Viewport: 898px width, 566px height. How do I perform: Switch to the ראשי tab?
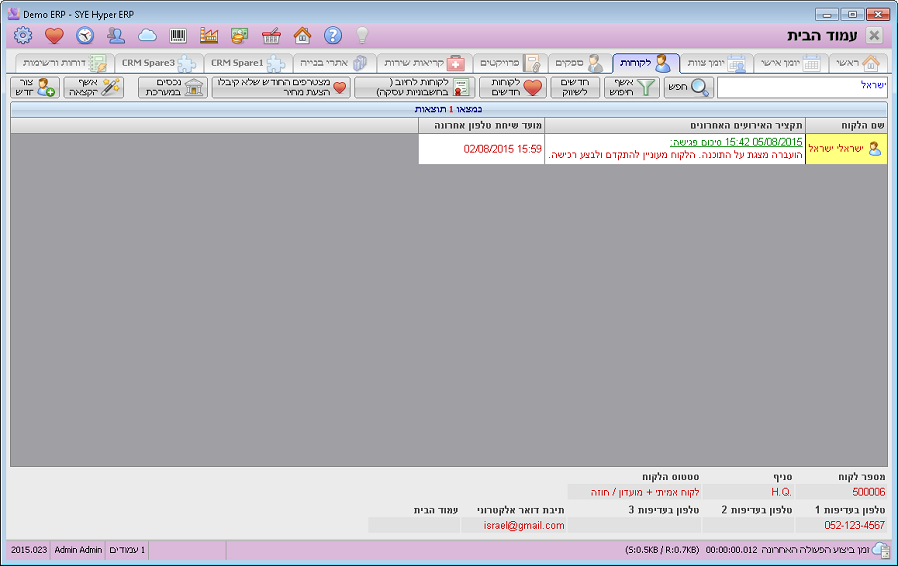[x=858, y=63]
